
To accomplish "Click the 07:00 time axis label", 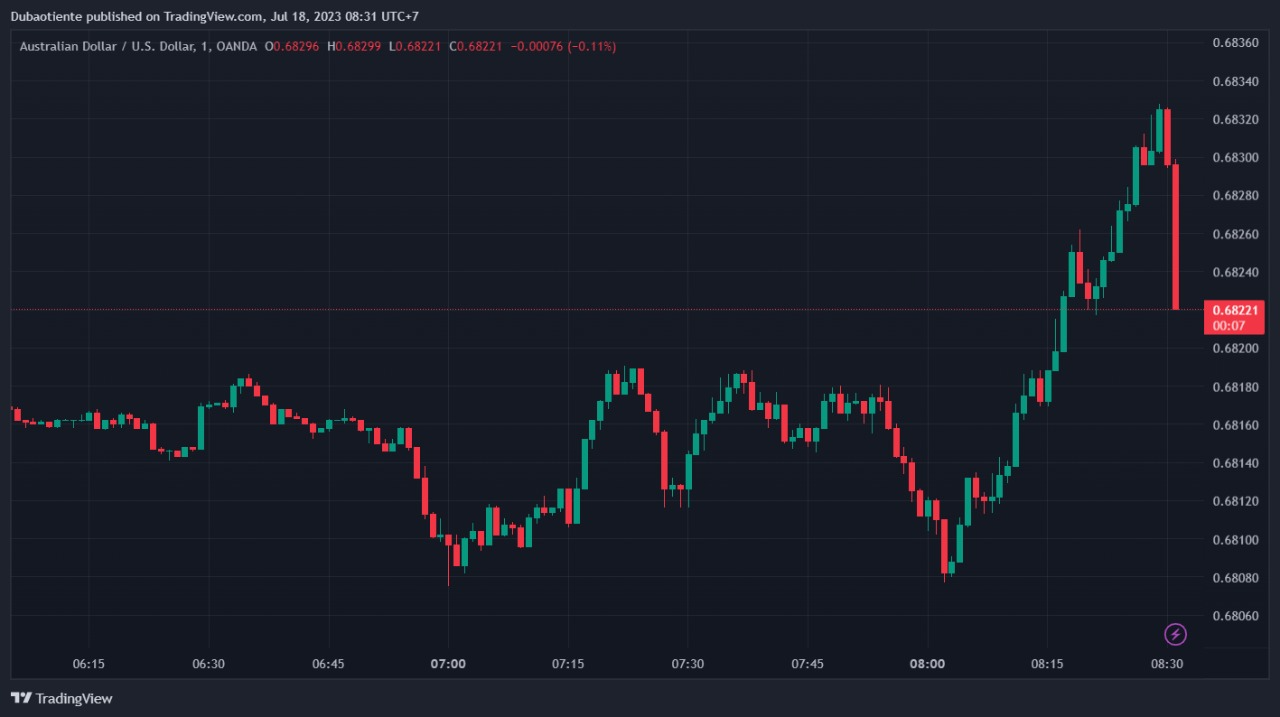I will point(448,664).
